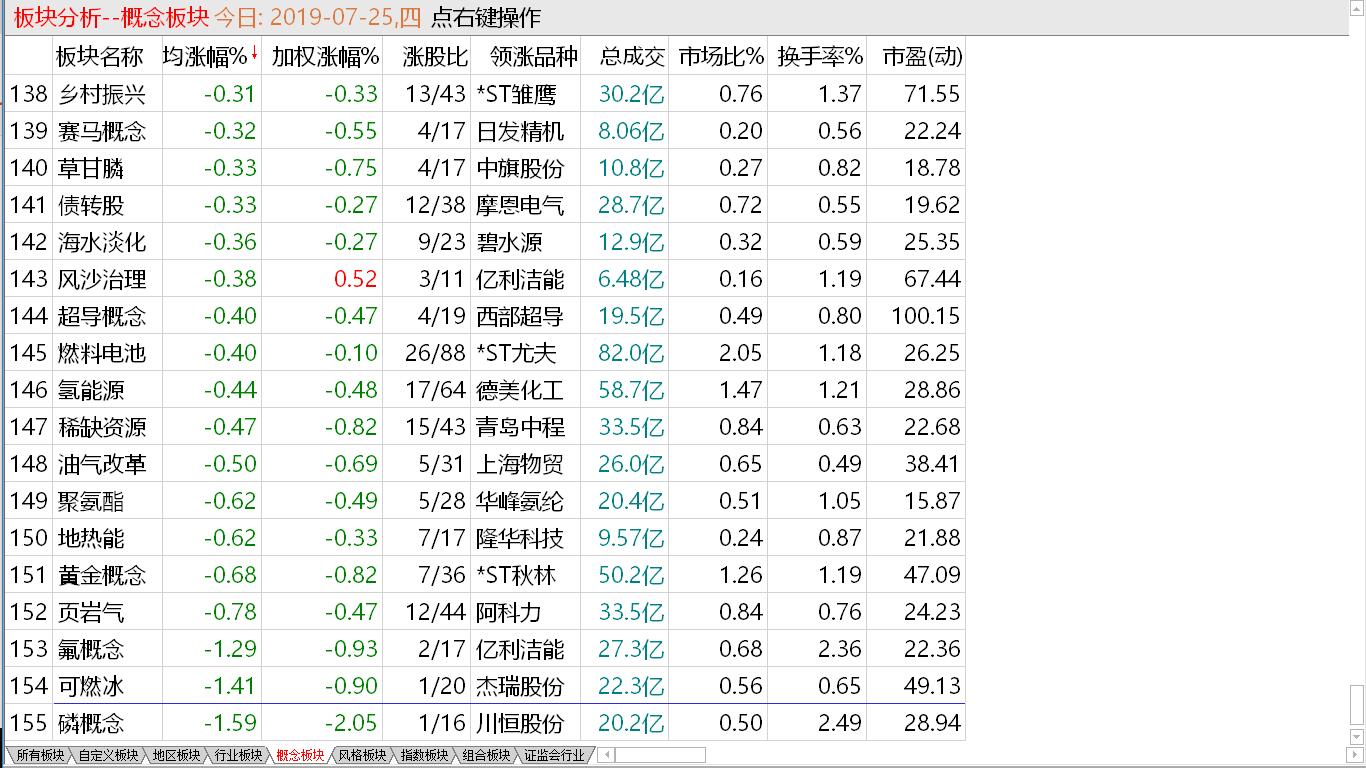This screenshot has width=1366, height=768.
Task: Sort by the 加权涨幅% column header
Action: (325, 57)
